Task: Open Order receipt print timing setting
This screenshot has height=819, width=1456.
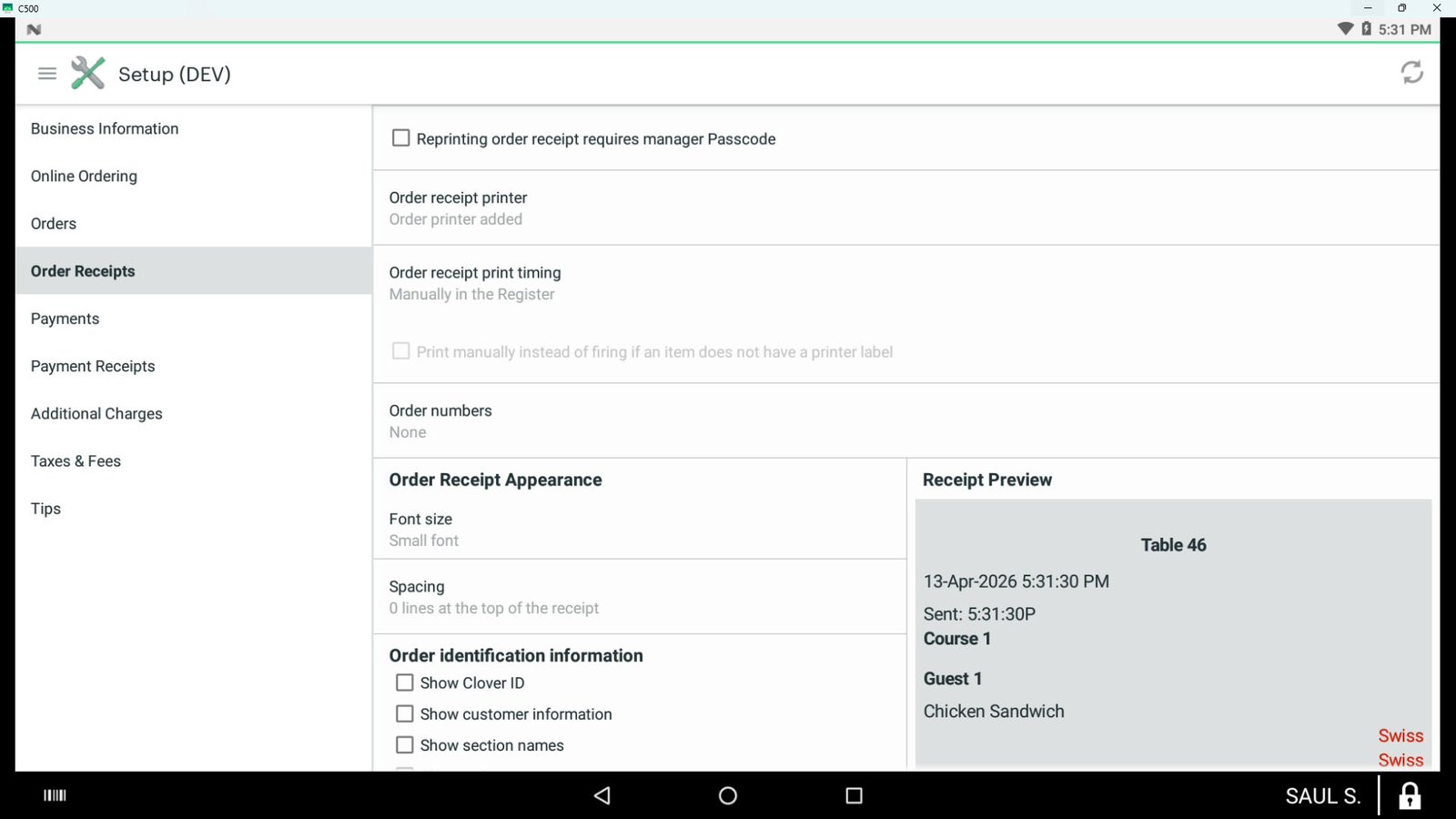Action: [x=905, y=283]
